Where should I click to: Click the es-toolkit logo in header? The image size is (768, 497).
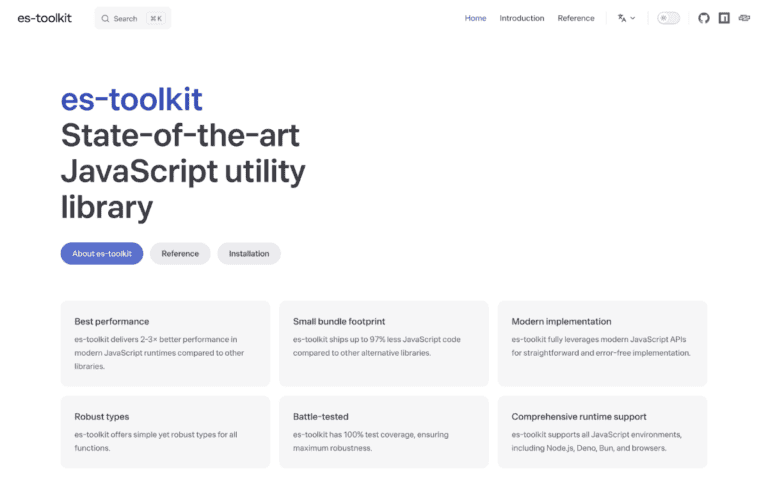pos(45,18)
